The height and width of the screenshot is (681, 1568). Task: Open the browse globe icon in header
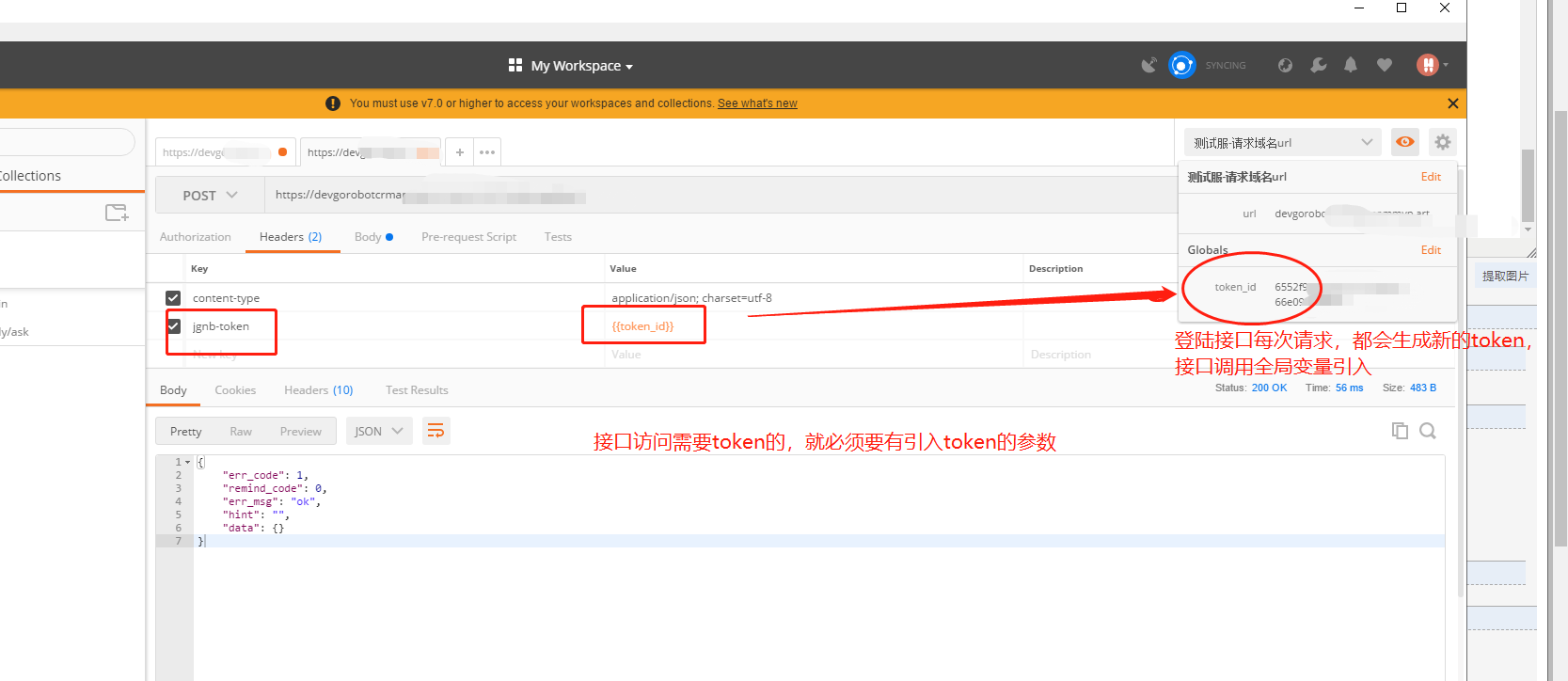tap(1285, 65)
